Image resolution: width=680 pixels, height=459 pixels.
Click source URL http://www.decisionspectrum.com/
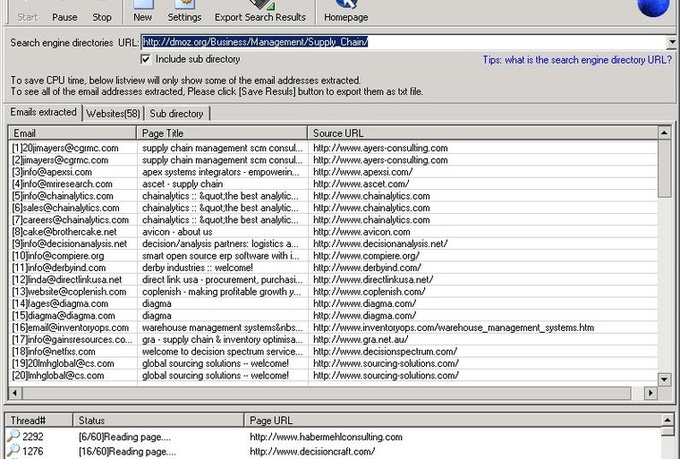pos(385,351)
